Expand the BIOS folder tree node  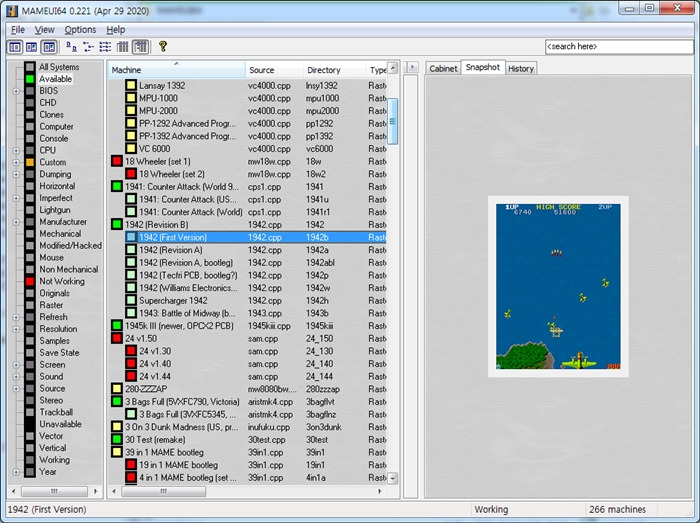click(16, 91)
